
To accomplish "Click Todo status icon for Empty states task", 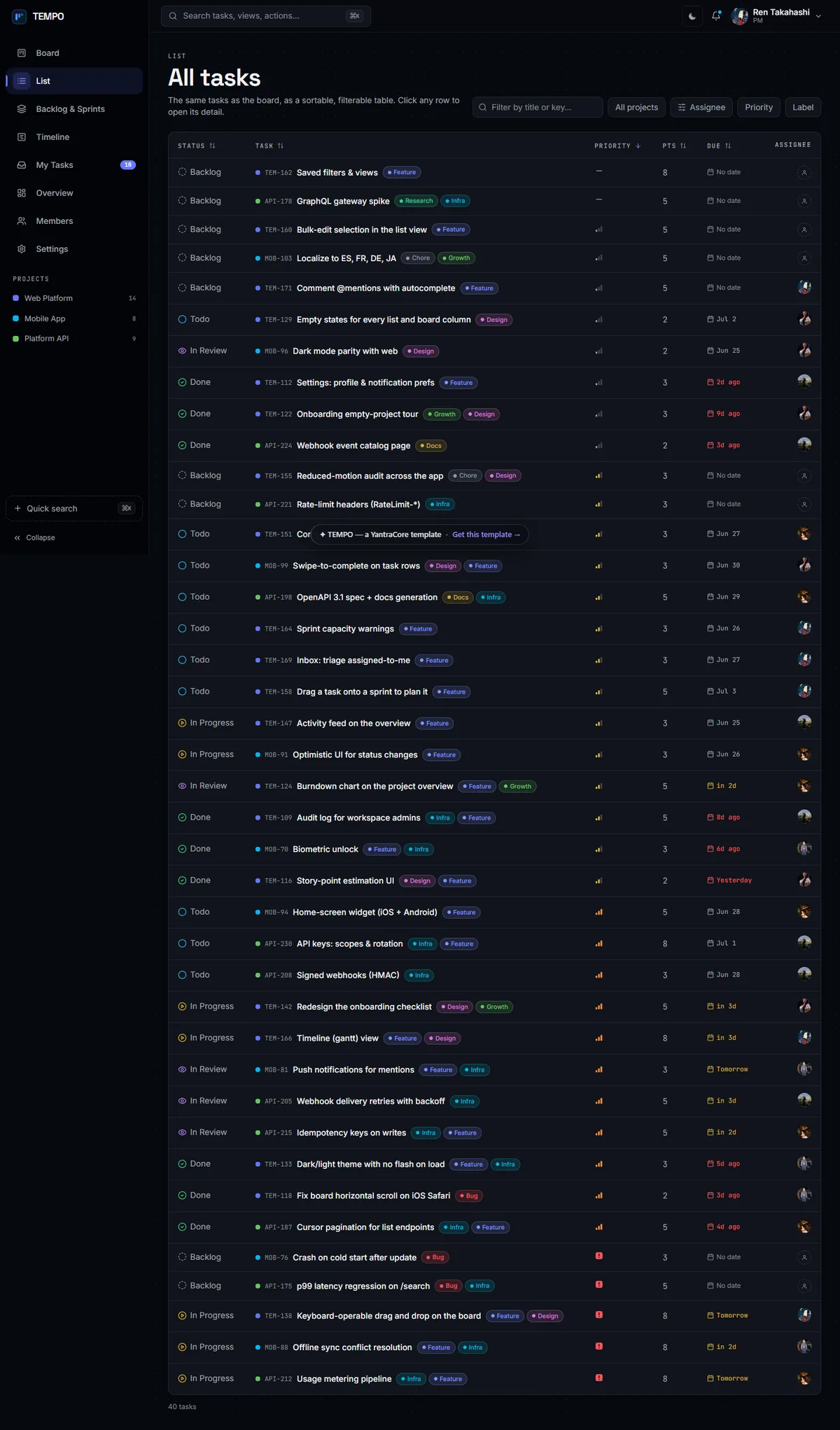I will 182,319.
